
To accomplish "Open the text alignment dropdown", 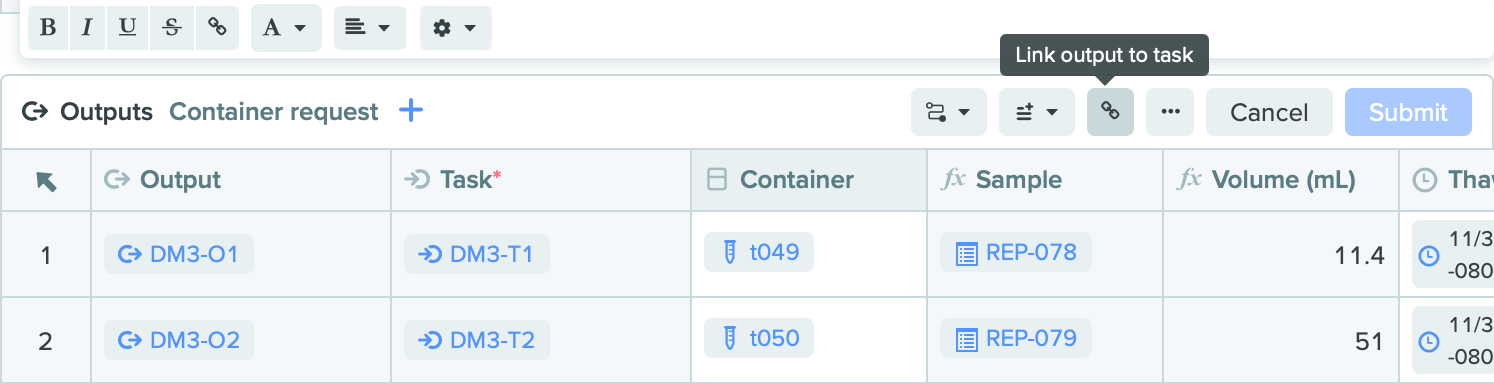I will click(x=369, y=28).
